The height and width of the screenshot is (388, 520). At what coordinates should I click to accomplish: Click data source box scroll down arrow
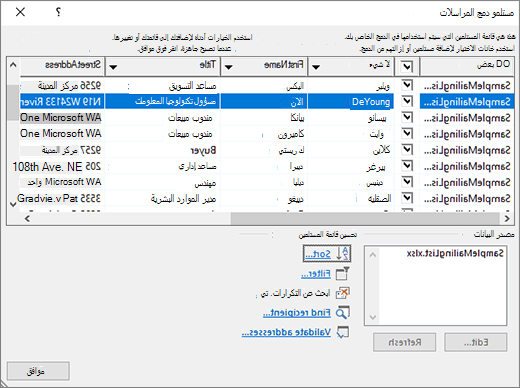[373, 317]
